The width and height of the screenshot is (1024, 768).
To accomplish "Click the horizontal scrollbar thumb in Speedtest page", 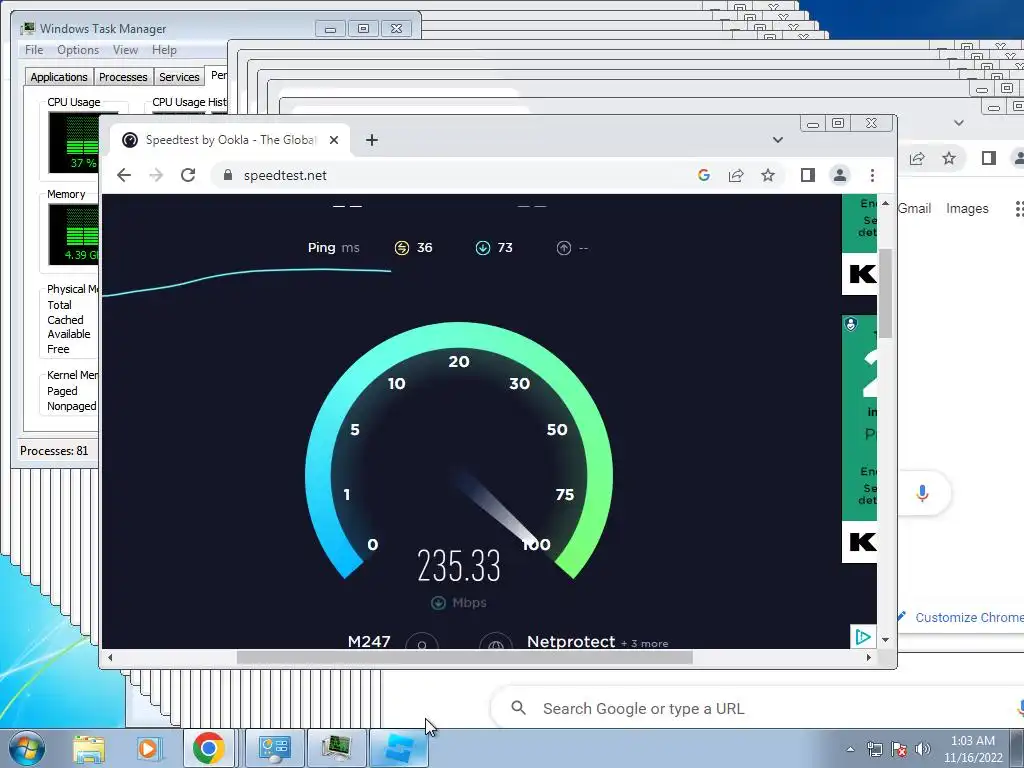I will click(x=464, y=658).
